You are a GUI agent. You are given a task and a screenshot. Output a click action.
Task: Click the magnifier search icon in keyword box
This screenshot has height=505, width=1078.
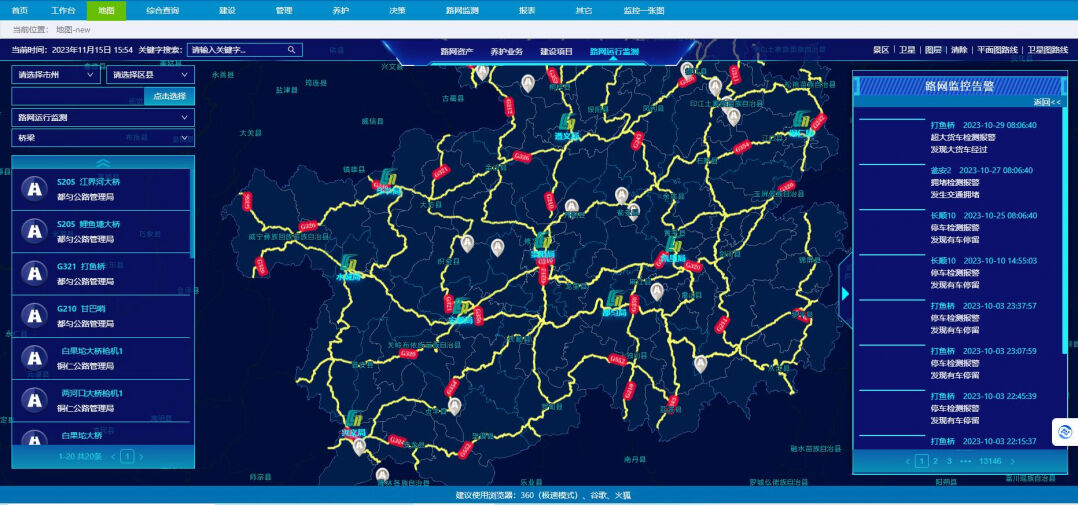292,49
